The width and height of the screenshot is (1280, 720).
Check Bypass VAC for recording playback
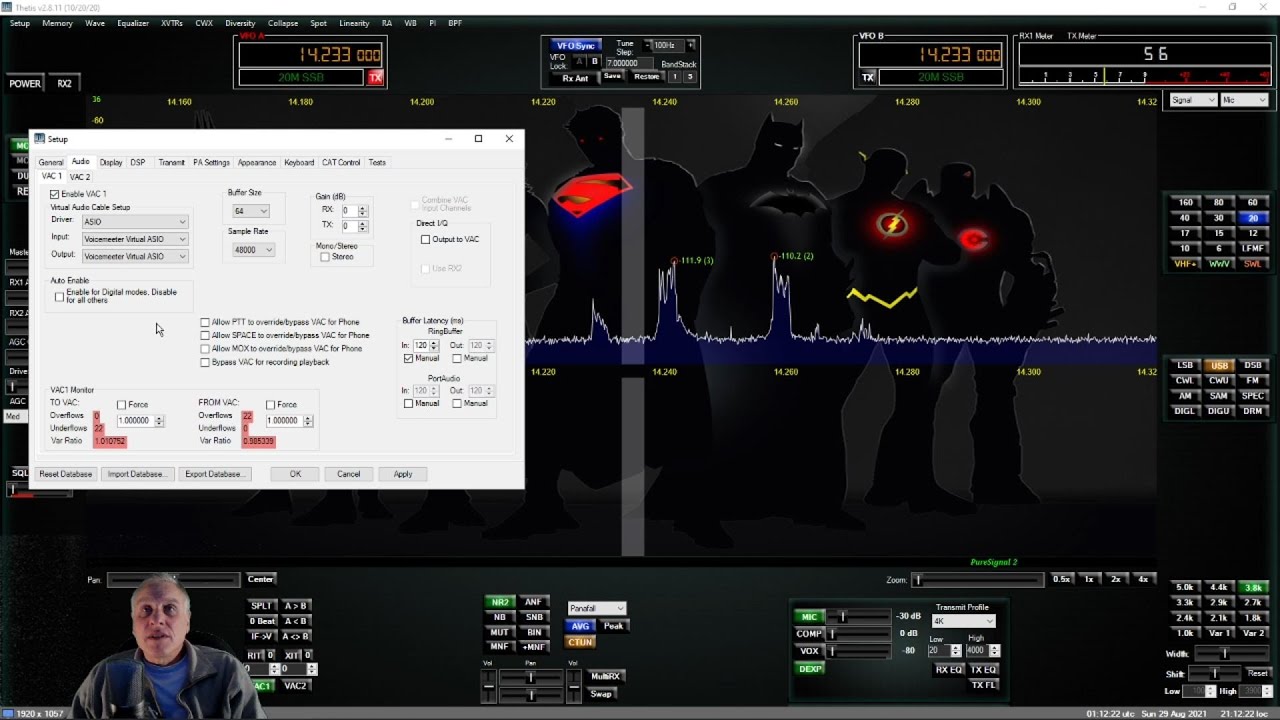coord(205,362)
